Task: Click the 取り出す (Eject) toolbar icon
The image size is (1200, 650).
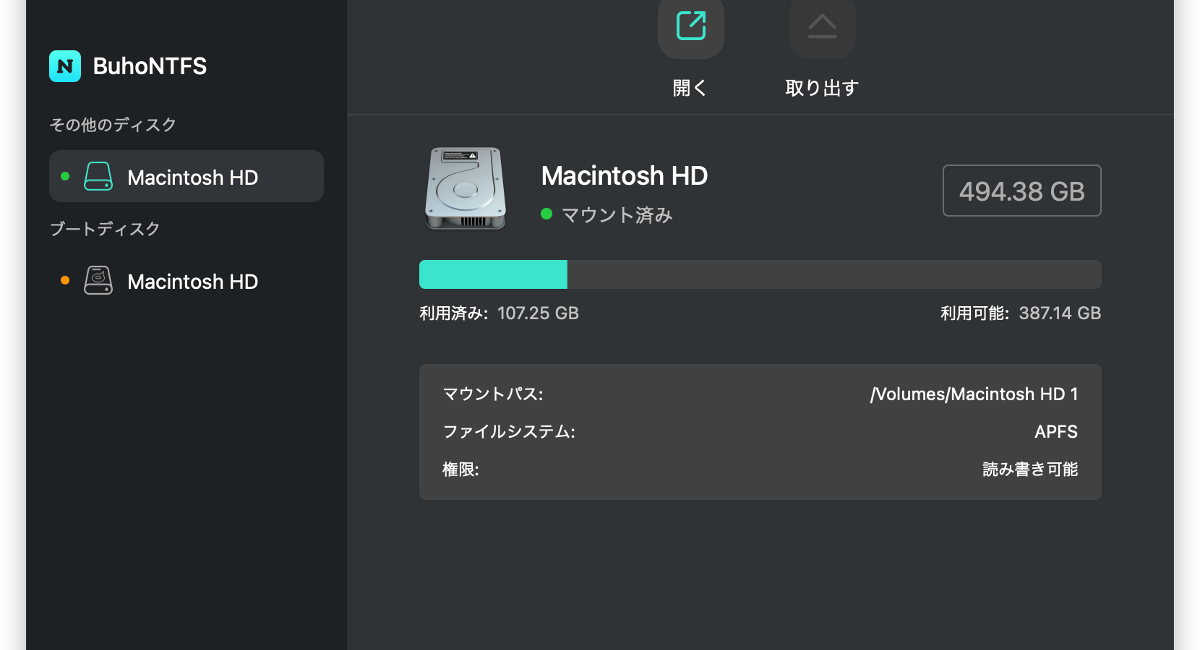Action: 822,28
